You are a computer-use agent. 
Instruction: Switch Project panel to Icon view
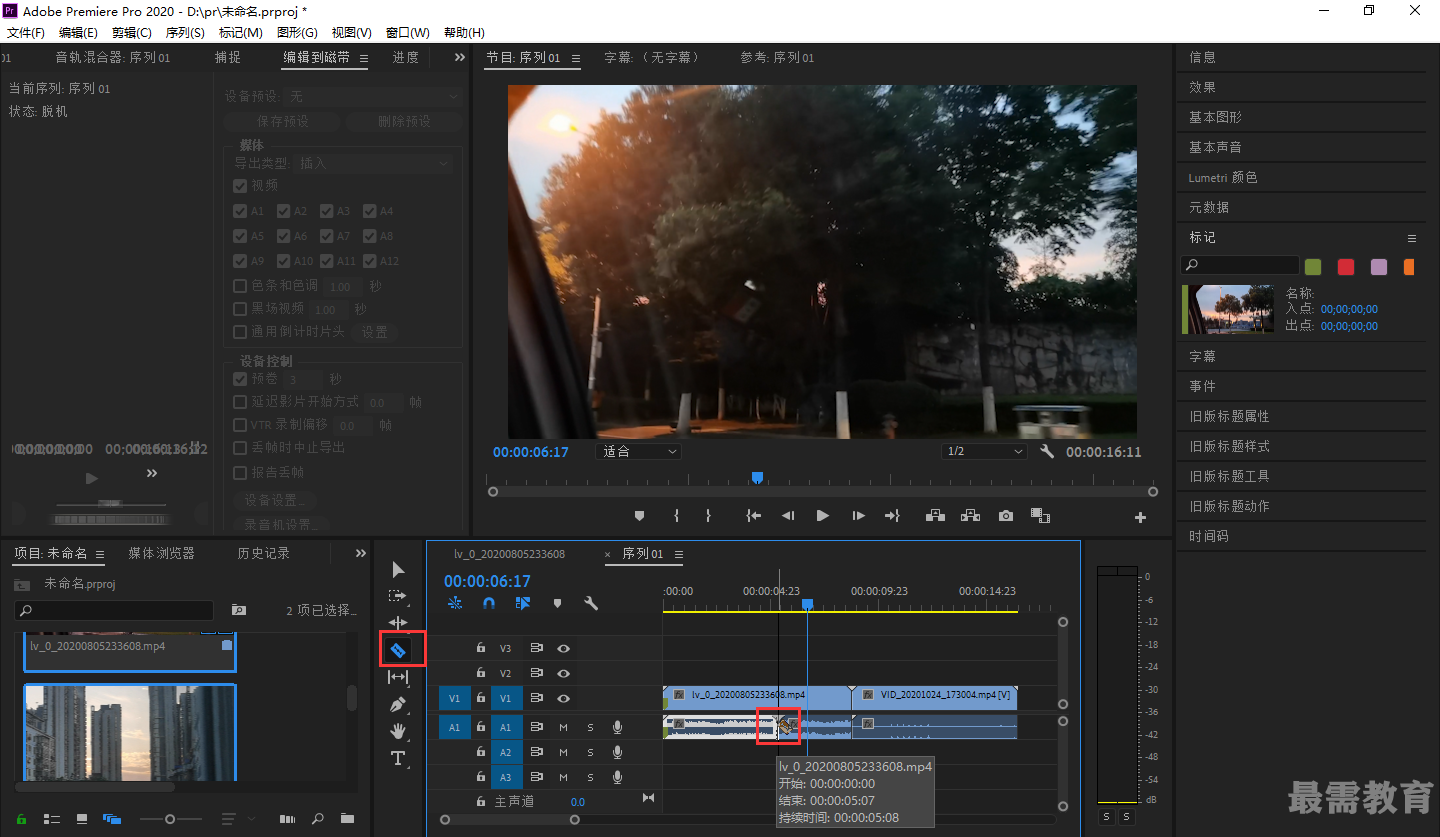click(x=82, y=819)
